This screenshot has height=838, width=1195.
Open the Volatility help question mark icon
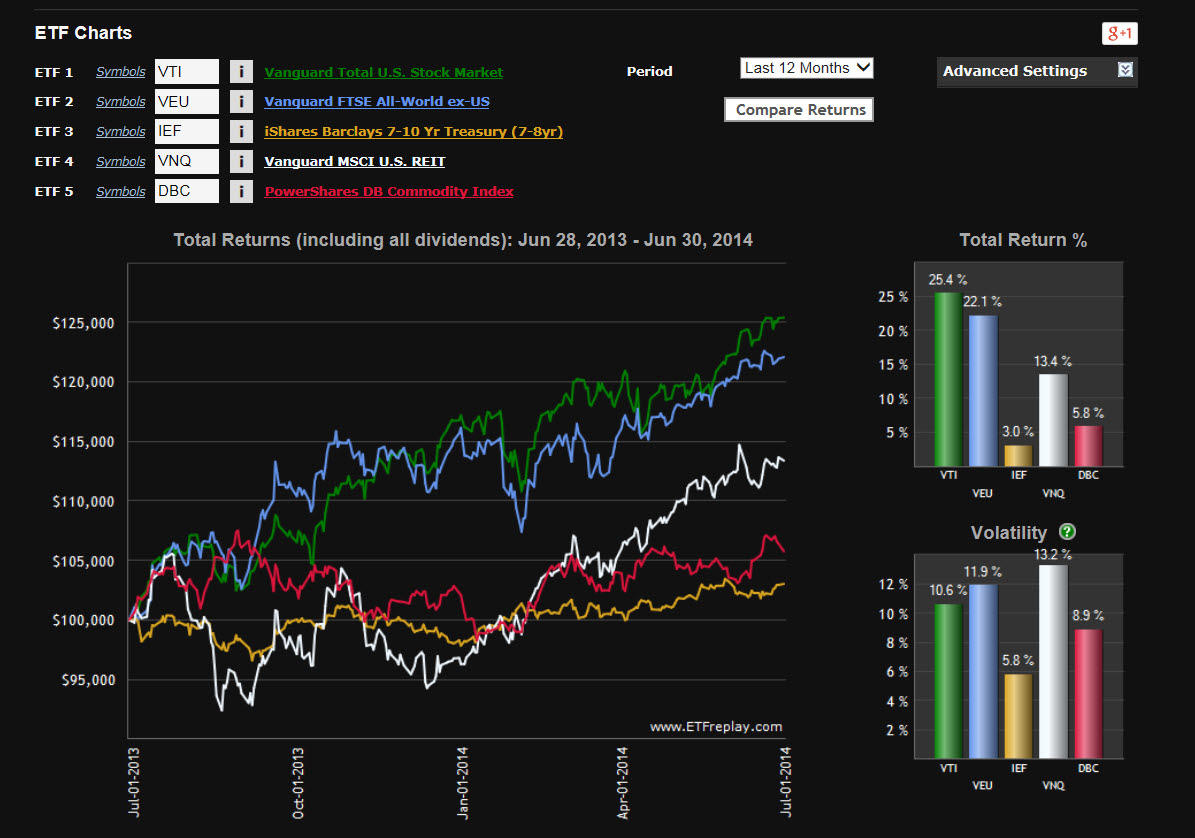[x=1068, y=532]
